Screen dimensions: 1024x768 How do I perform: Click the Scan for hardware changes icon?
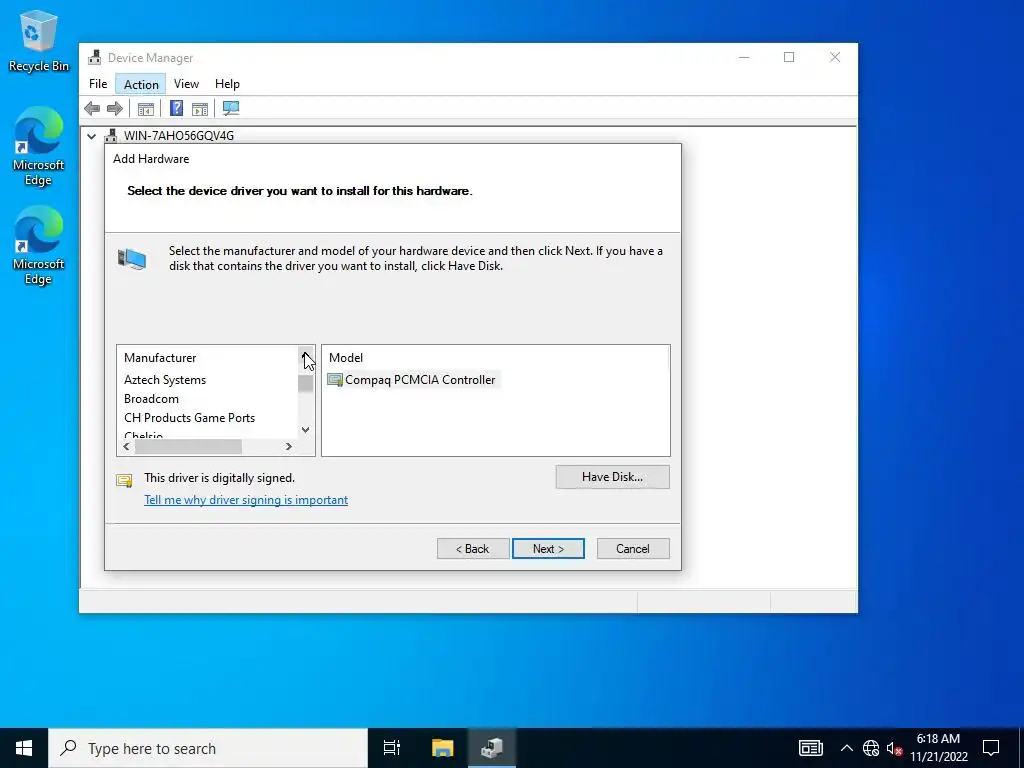(x=231, y=108)
